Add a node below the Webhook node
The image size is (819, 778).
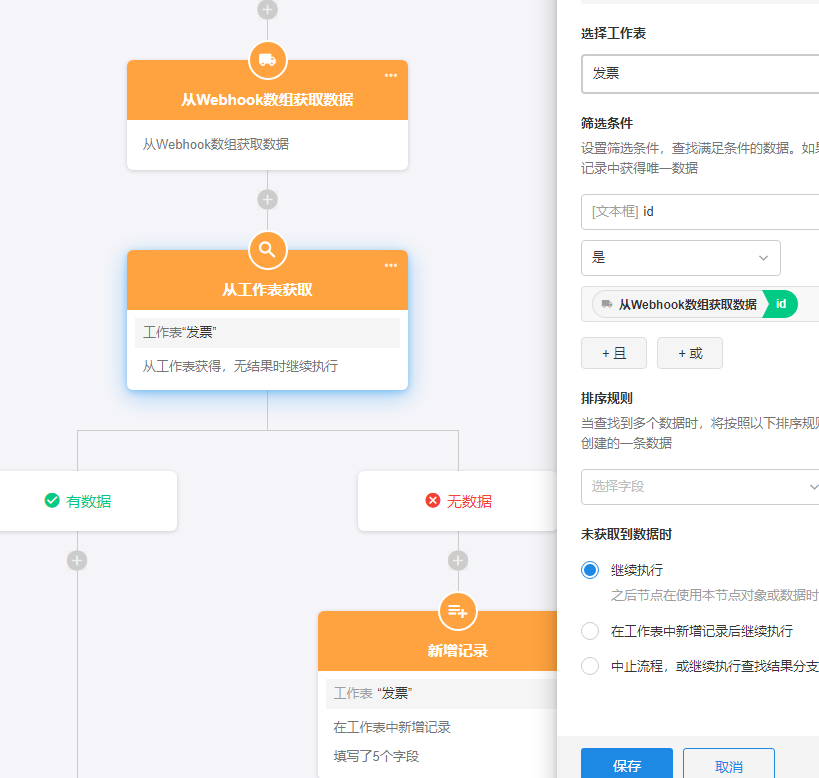(x=267, y=199)
